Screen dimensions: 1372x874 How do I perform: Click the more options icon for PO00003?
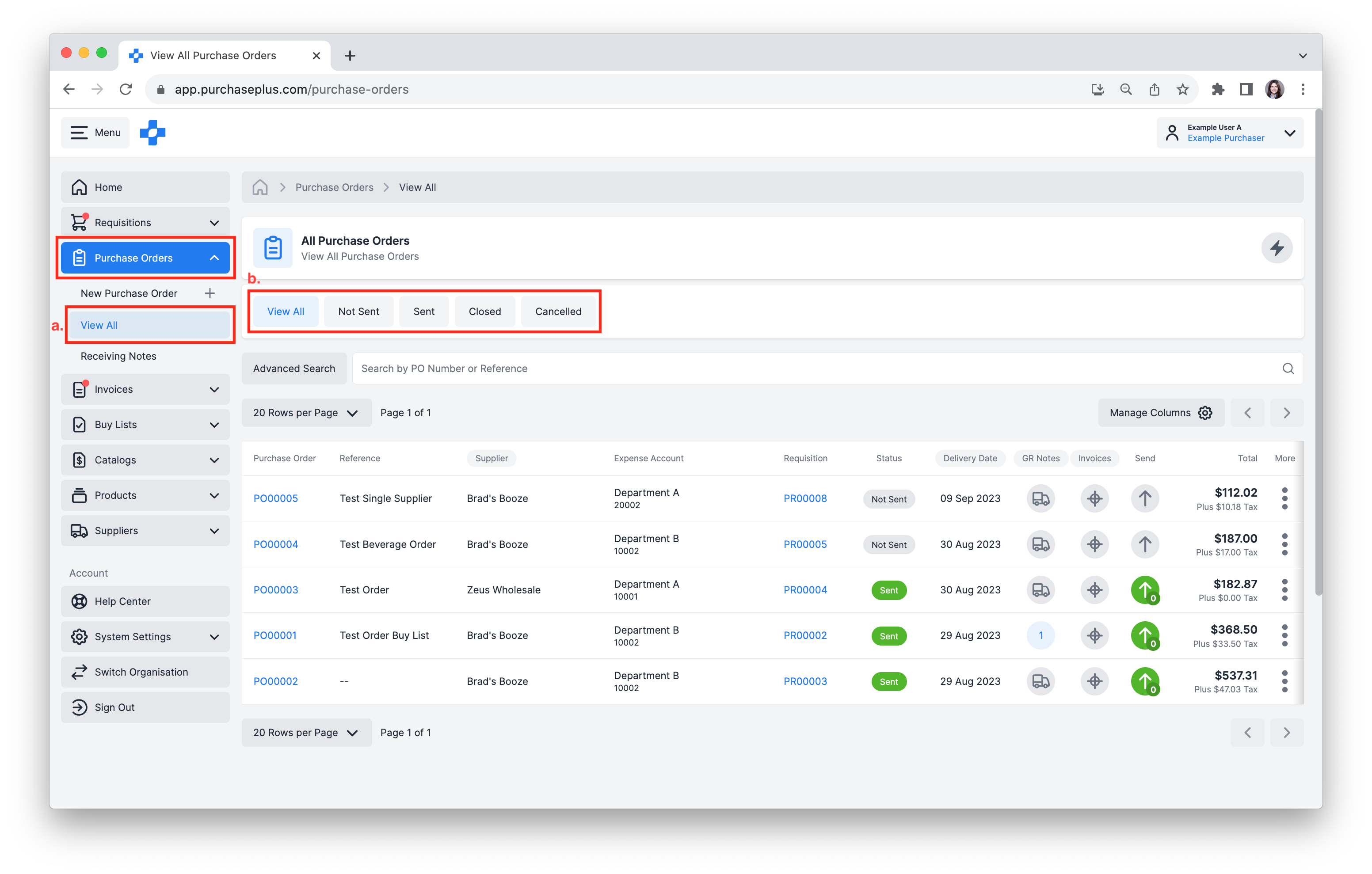point(1284,589)
